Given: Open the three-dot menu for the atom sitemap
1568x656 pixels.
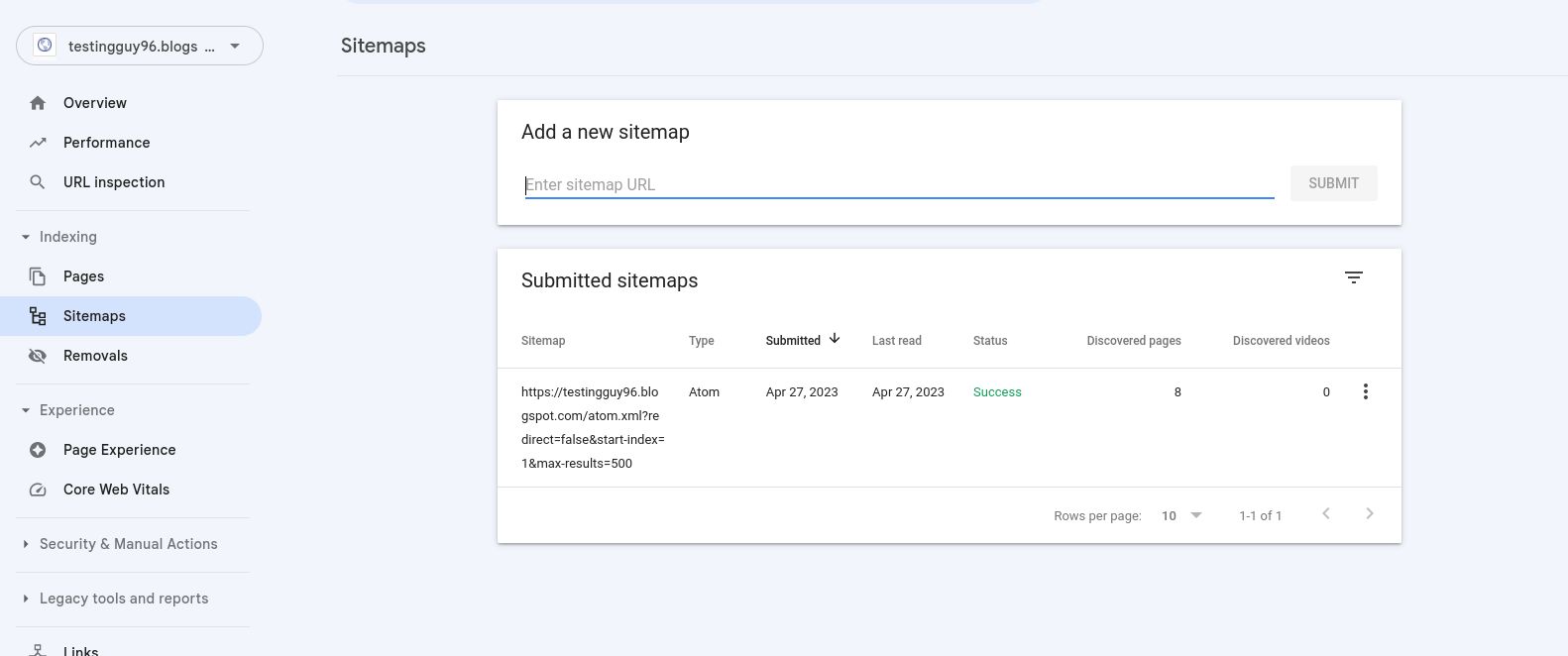Looking at the screenshot, I should (1365, 392).
